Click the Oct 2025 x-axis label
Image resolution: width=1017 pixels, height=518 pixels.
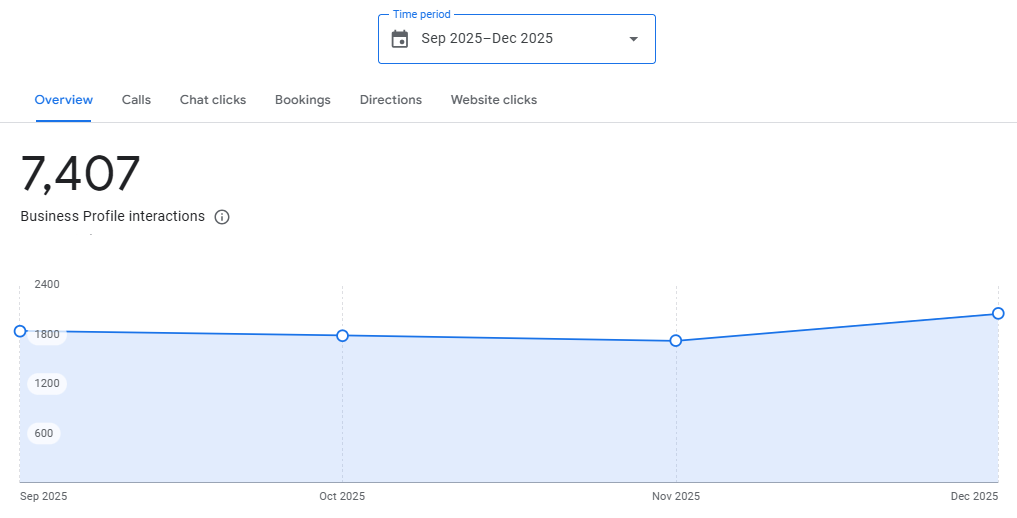pyautogui.click(x=342, y=497)
